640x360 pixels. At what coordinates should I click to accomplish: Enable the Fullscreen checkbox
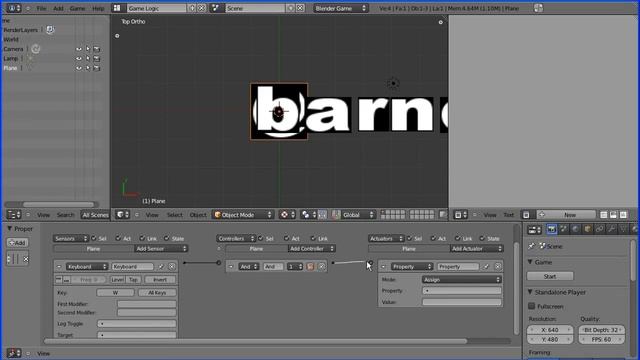(531, 306)
